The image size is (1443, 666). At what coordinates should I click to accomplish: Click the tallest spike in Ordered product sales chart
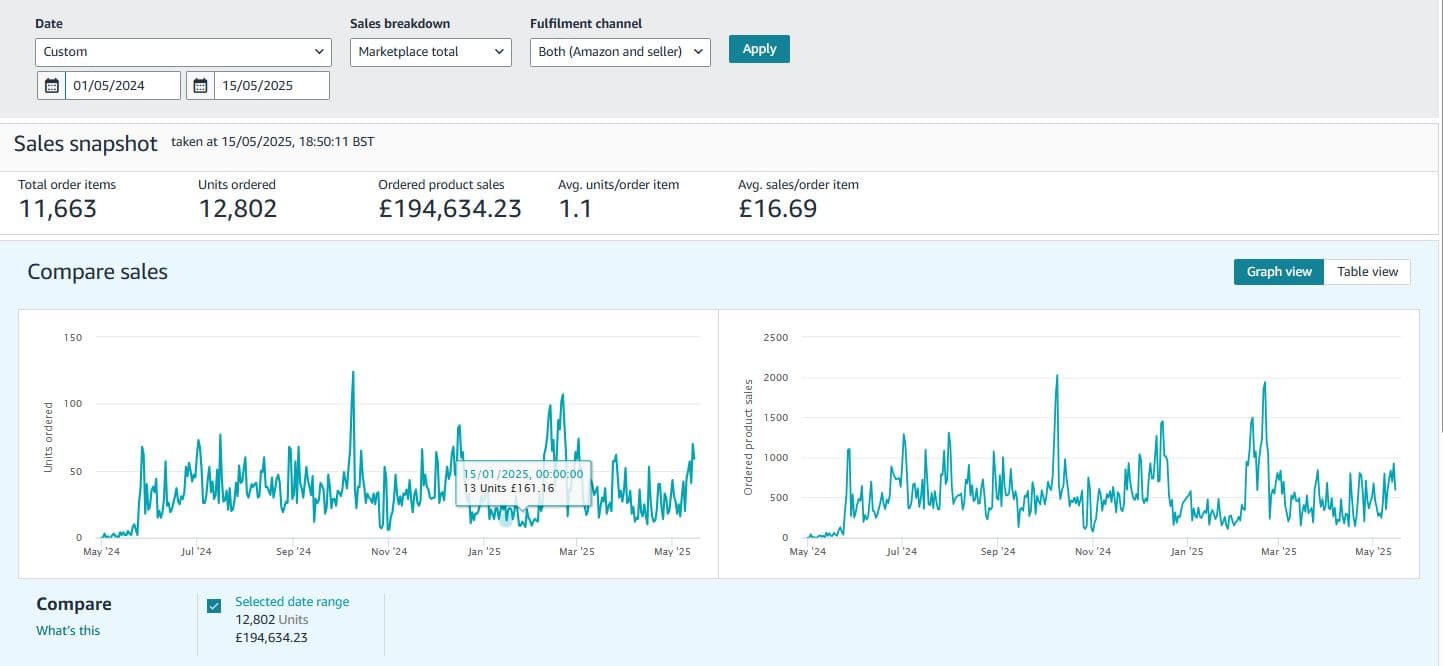[1057, 378]
